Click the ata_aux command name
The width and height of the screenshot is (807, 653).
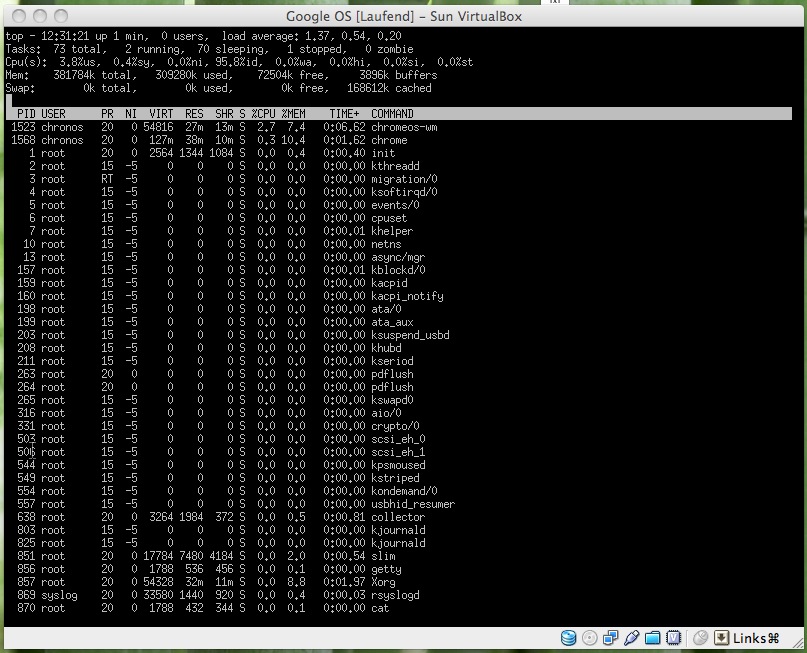coord(392,322)
